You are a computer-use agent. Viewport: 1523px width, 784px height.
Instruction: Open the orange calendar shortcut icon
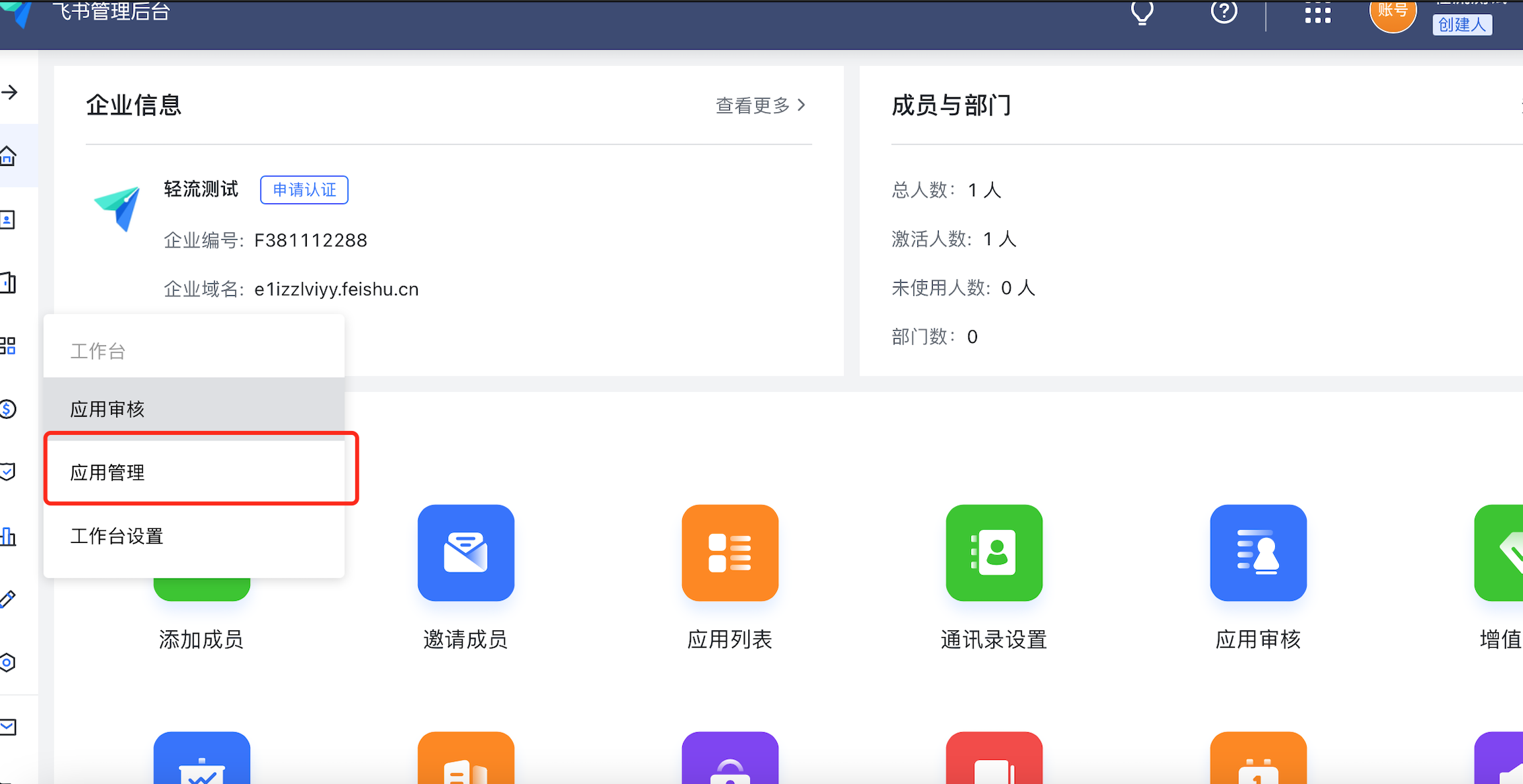click(1258, 758)
